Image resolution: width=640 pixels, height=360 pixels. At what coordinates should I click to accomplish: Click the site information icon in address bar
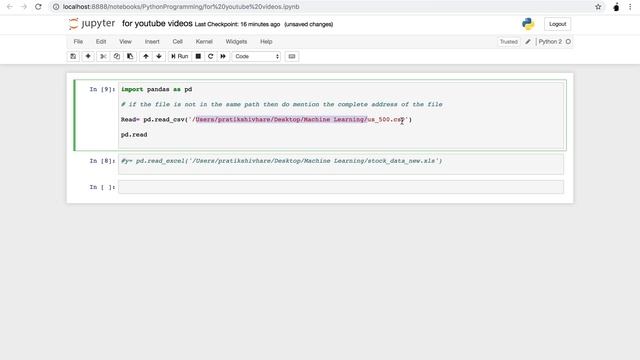pos(56,7)
